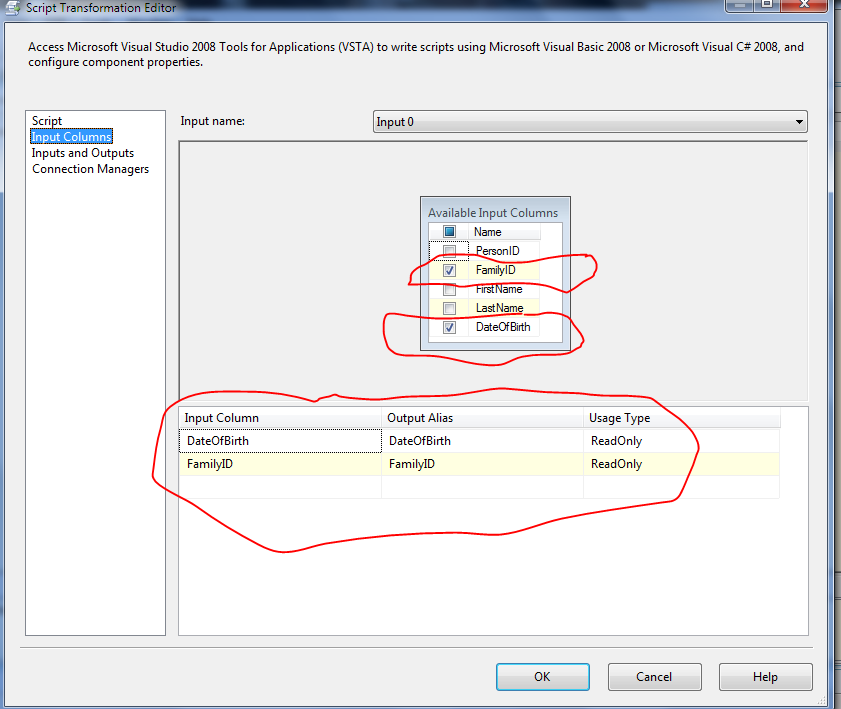This screenshot has height=709, width=841.
Task: Open Help for the Script Transformation Editor
Action: click(765, 676)
